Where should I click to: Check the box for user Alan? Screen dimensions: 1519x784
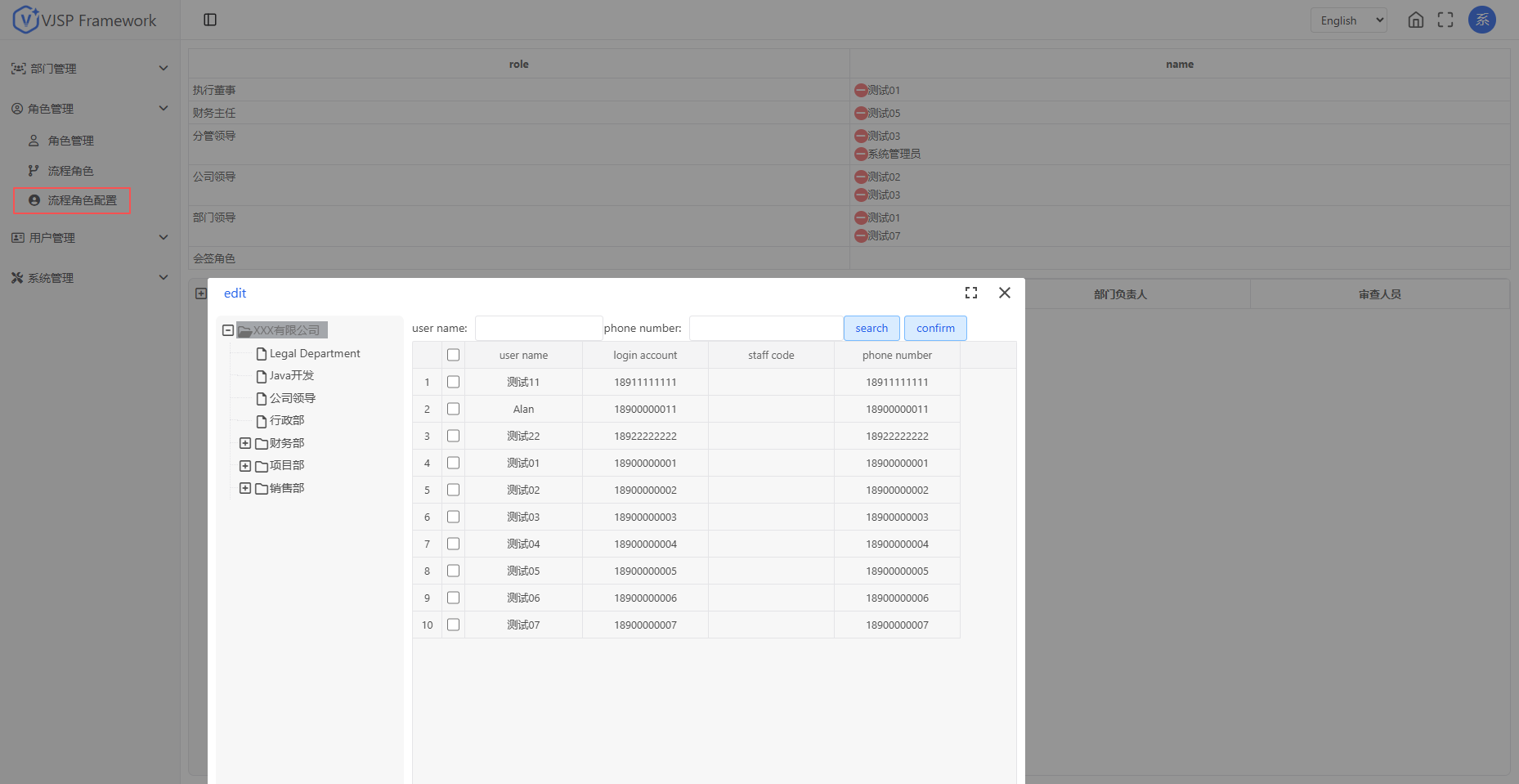pos(454,409)
